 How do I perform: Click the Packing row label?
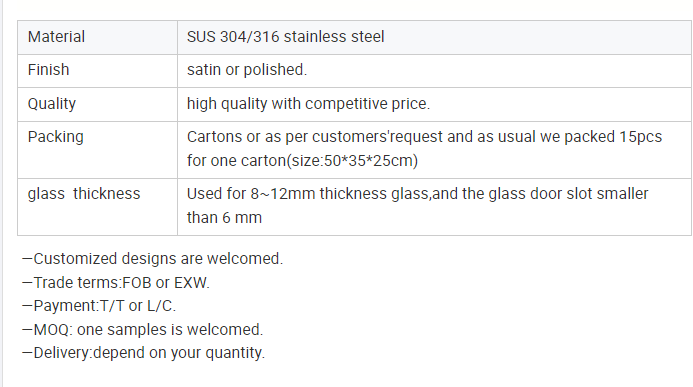55,137
